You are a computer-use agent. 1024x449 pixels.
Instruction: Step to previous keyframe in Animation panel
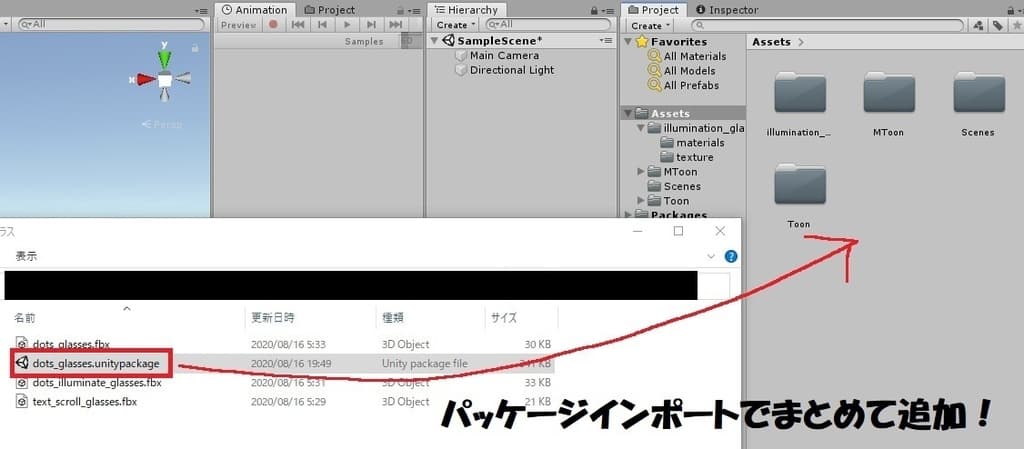(322, 25)
